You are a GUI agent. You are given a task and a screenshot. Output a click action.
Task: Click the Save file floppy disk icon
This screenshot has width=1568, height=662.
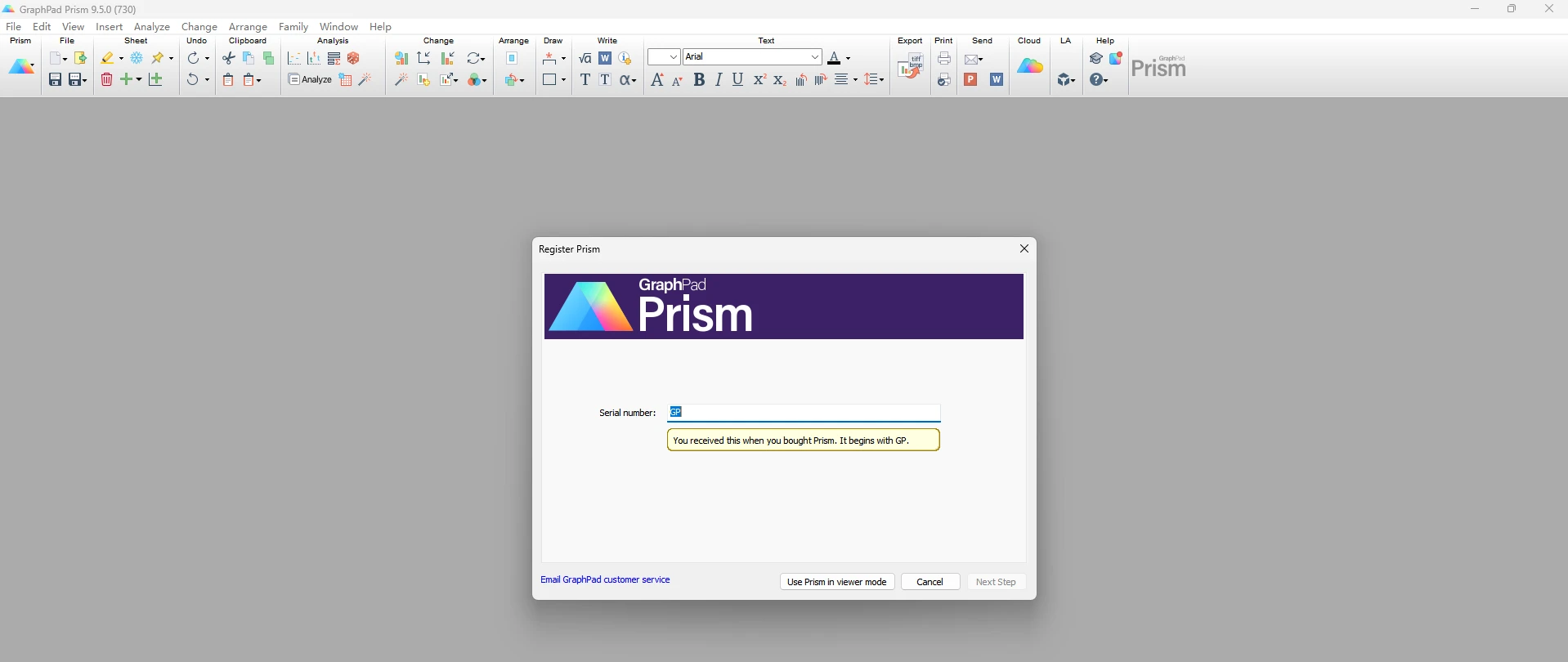pyautogui.click(x=55, y=79)
